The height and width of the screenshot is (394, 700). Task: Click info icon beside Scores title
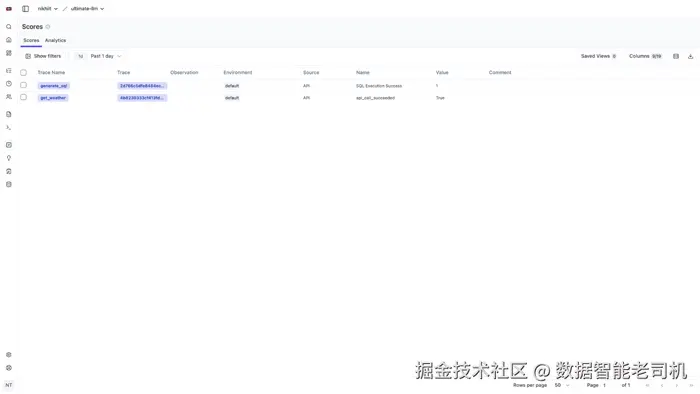click(48, 27)
